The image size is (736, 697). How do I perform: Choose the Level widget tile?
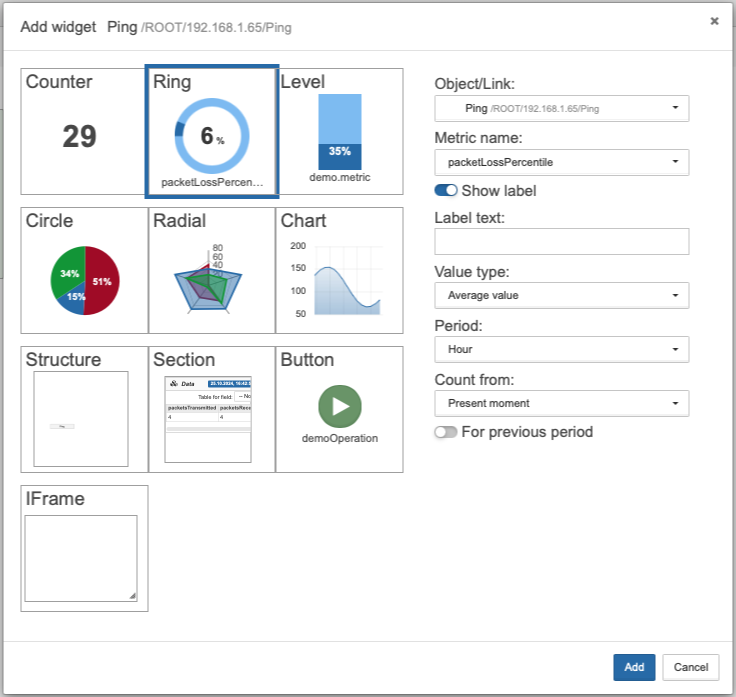(339, 131)
